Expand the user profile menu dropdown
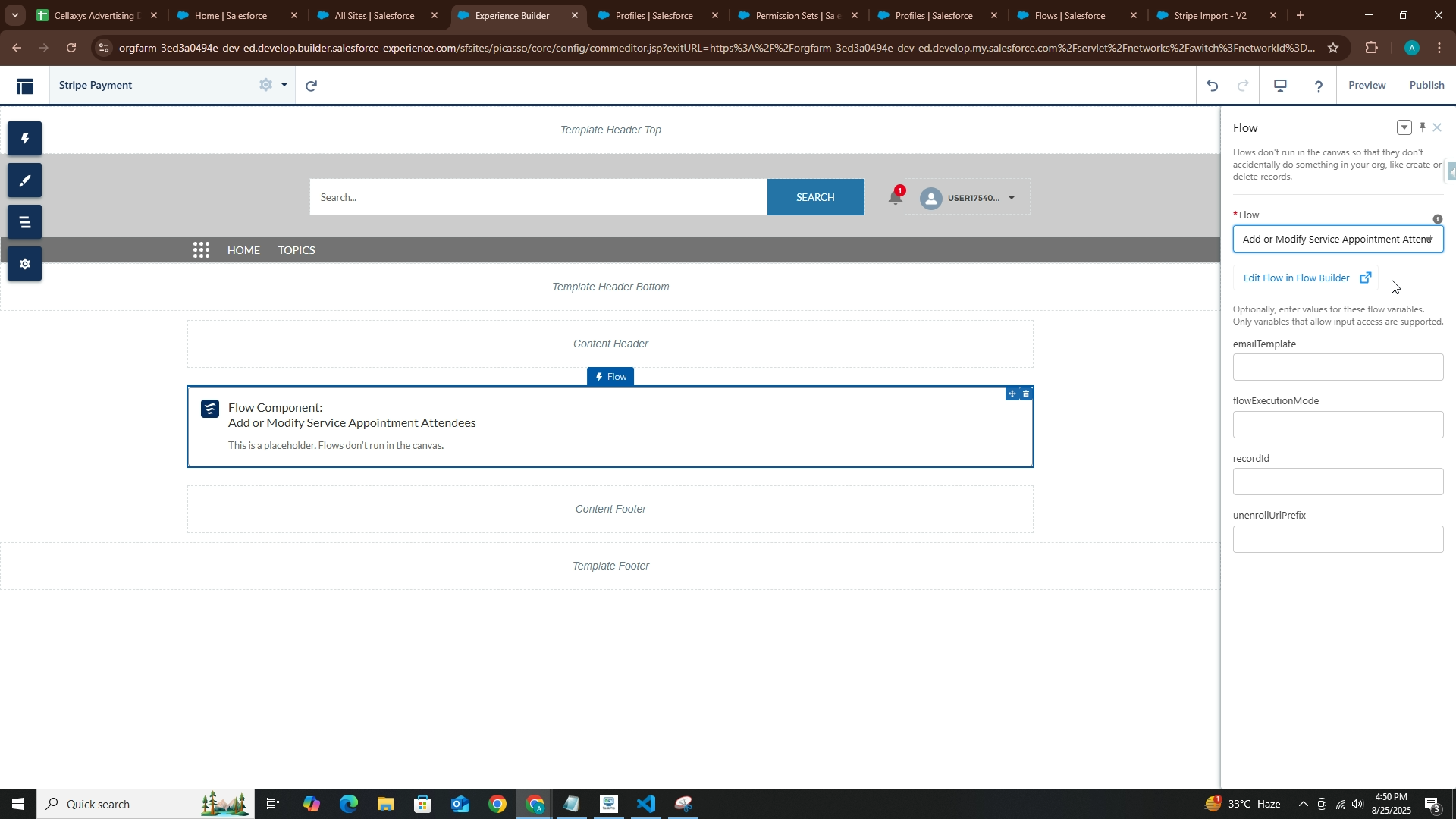Viewport: 1456px width, 819px height. (x=1011, y=198)
